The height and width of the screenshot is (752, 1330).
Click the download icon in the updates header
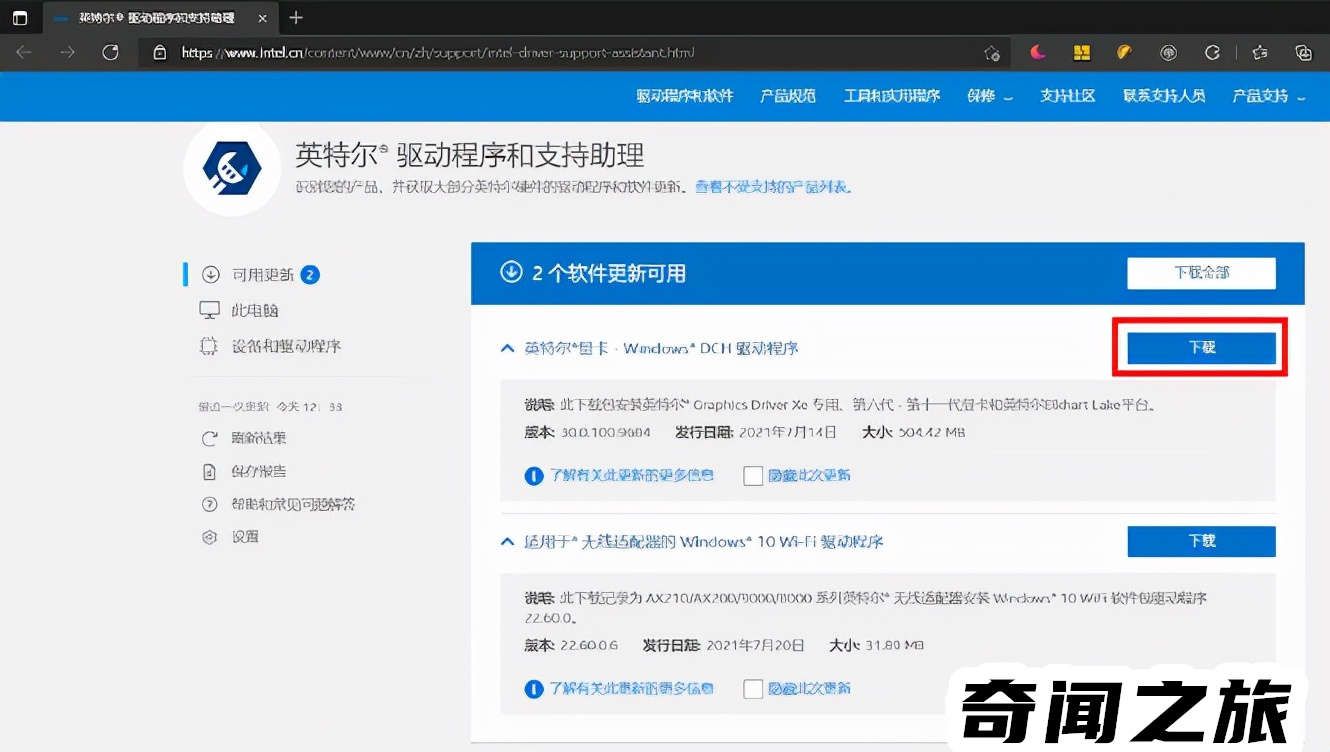(511, 272)
